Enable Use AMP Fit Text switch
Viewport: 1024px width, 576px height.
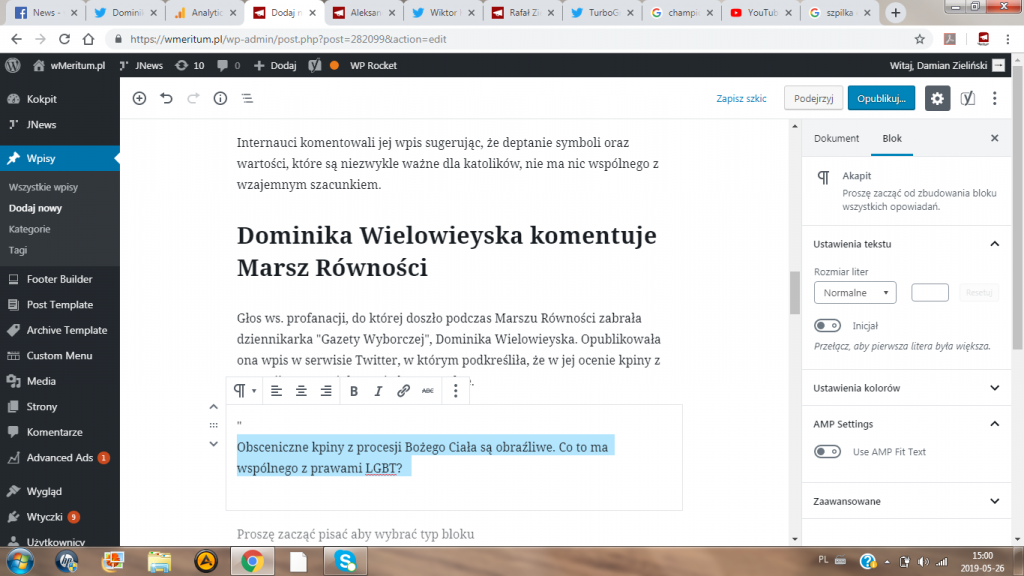tap(827, 452)
